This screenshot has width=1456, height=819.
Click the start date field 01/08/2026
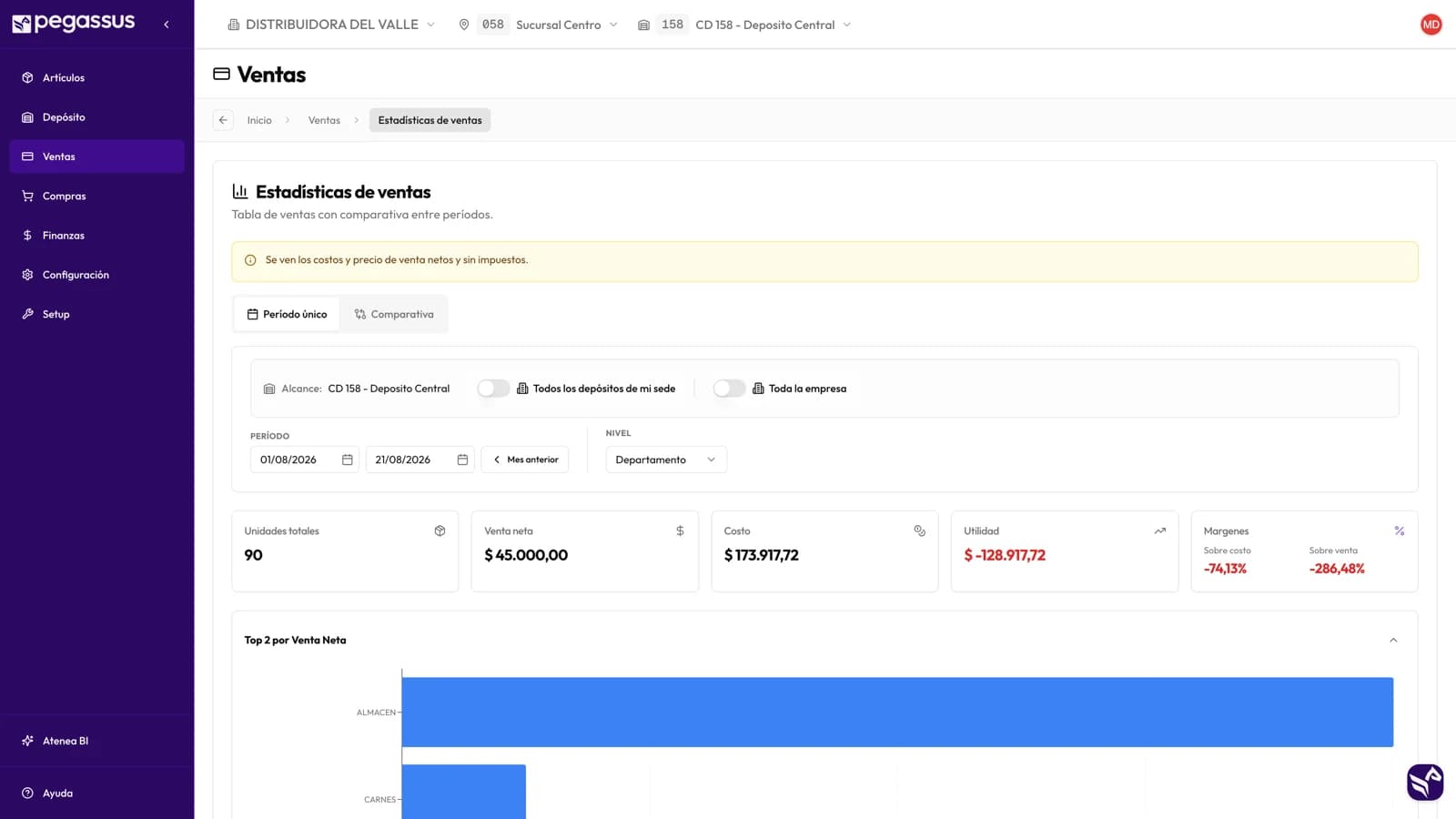(x=305, y=460)
